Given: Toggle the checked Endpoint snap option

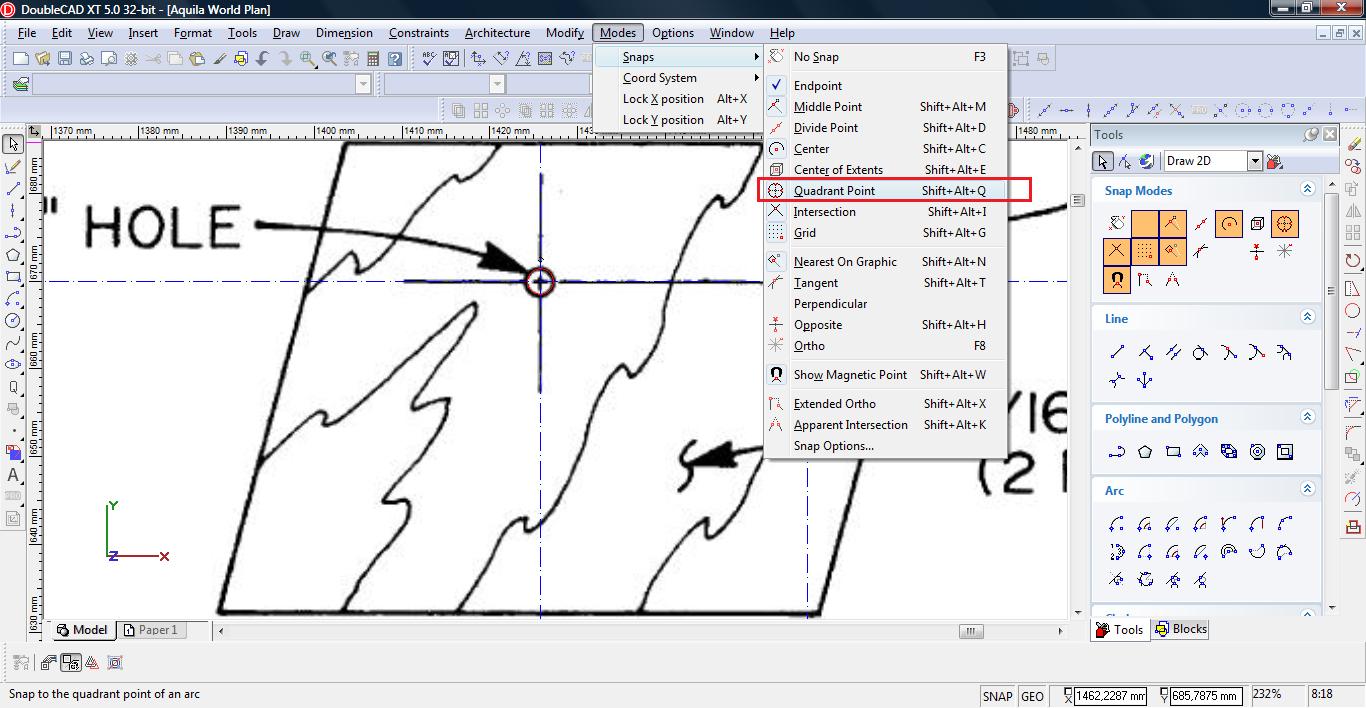Looking at the screenshot, I should tap(818, 86).
